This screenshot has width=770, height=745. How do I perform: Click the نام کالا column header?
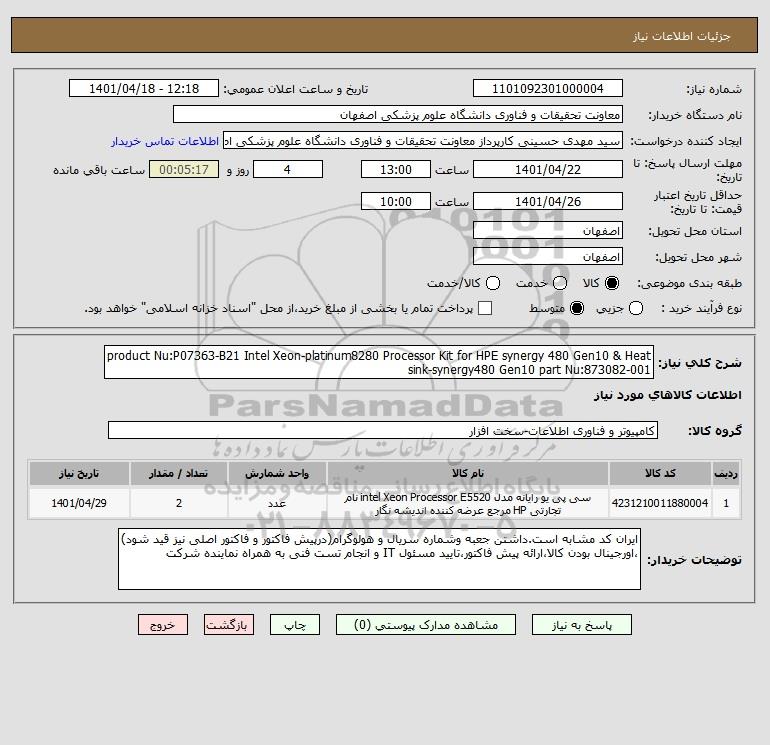[468, 473]
